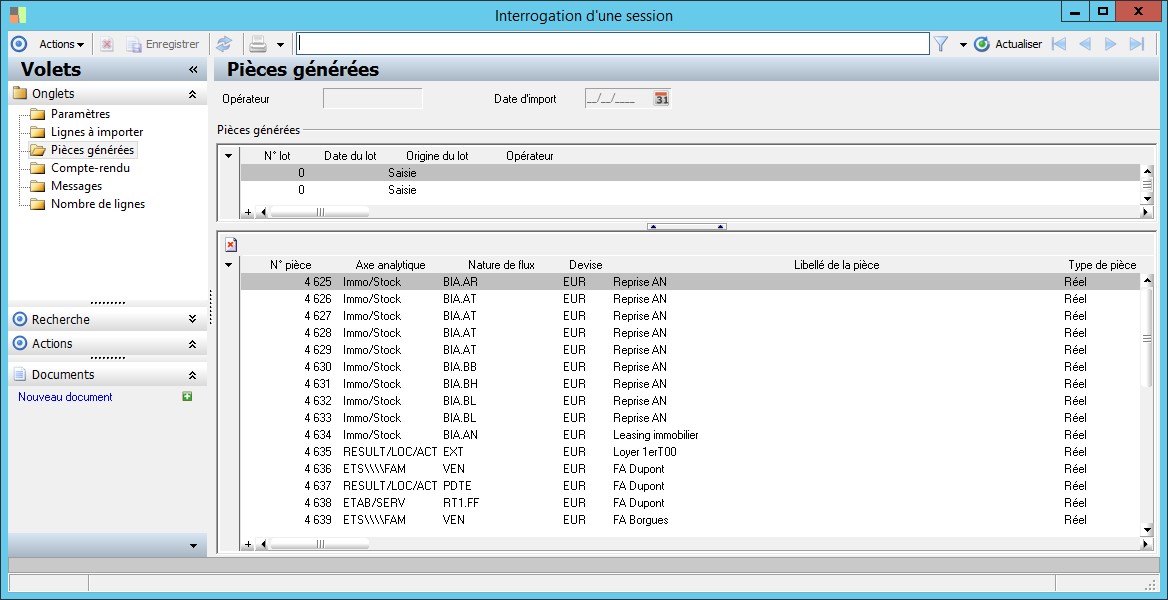The width and height of the screenshot is (1168, 600).
Task: Add a new document with the green plus
Action: pos(186,397)
